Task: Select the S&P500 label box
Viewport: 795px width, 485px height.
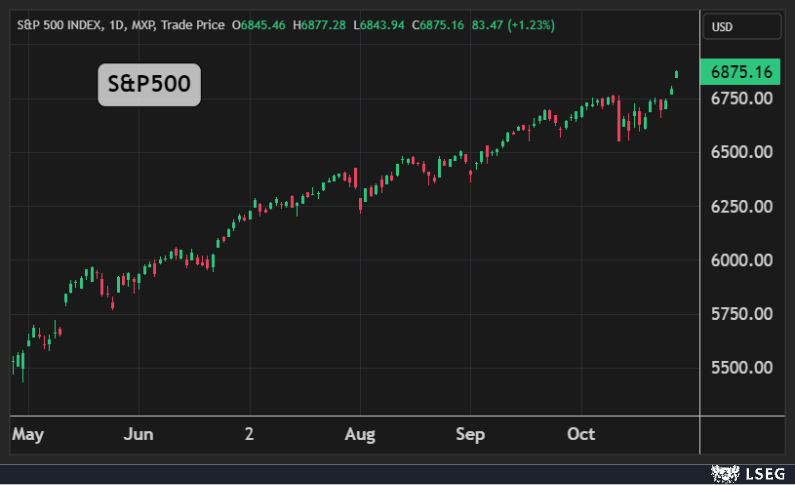Action: pyautogui.click(x=149, y=85)
